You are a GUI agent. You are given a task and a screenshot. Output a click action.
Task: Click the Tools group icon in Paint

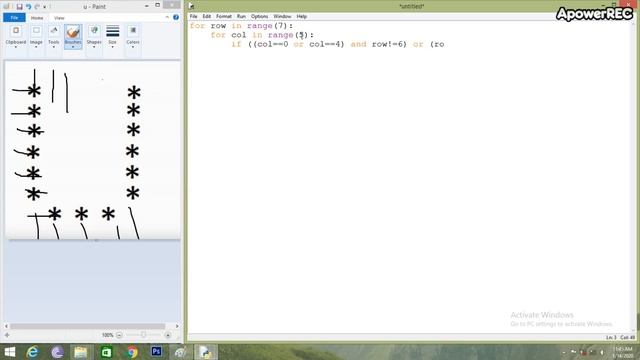pos(53,31)
